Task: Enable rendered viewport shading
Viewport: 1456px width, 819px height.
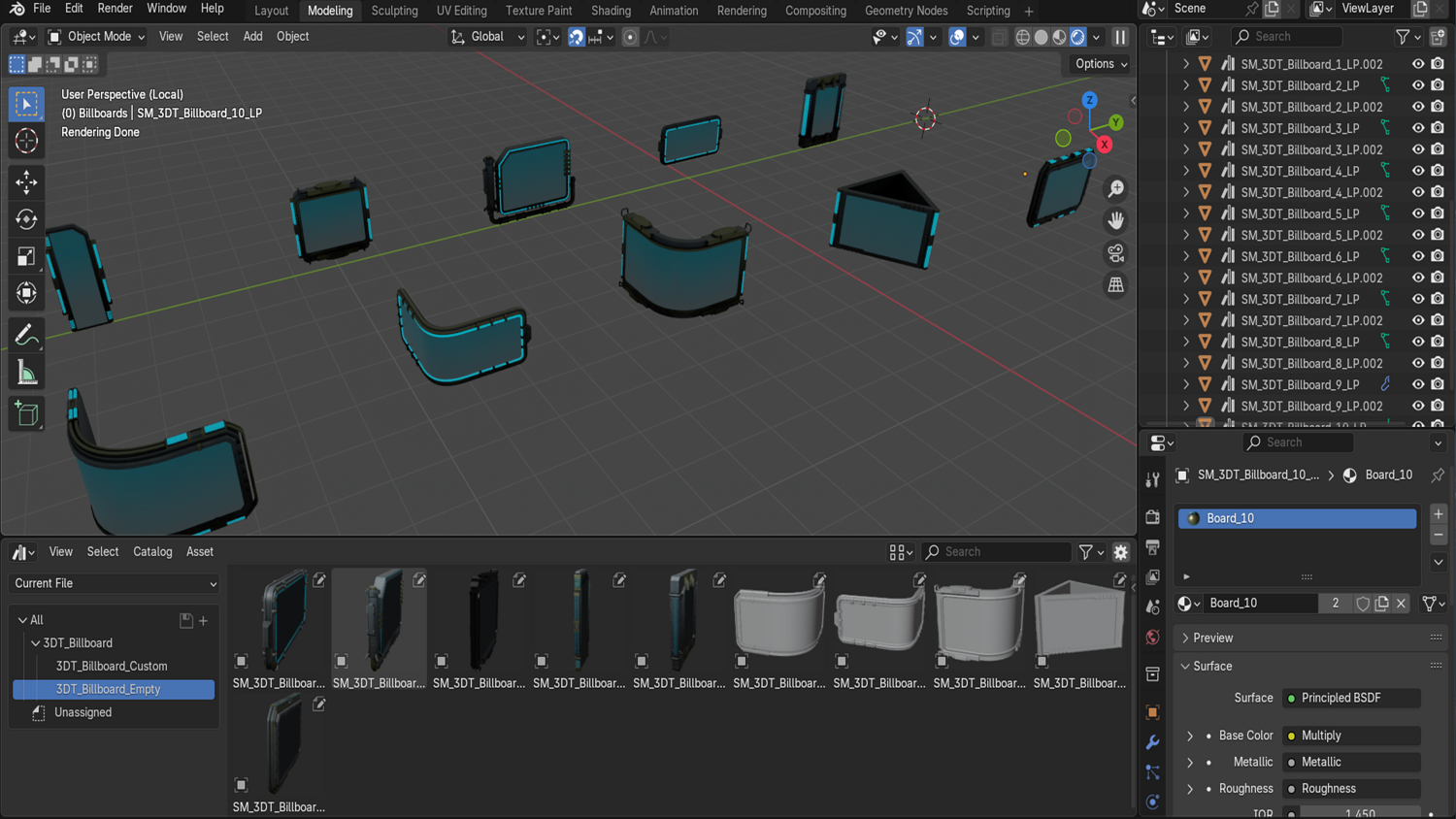Action: pos(1077,37)
